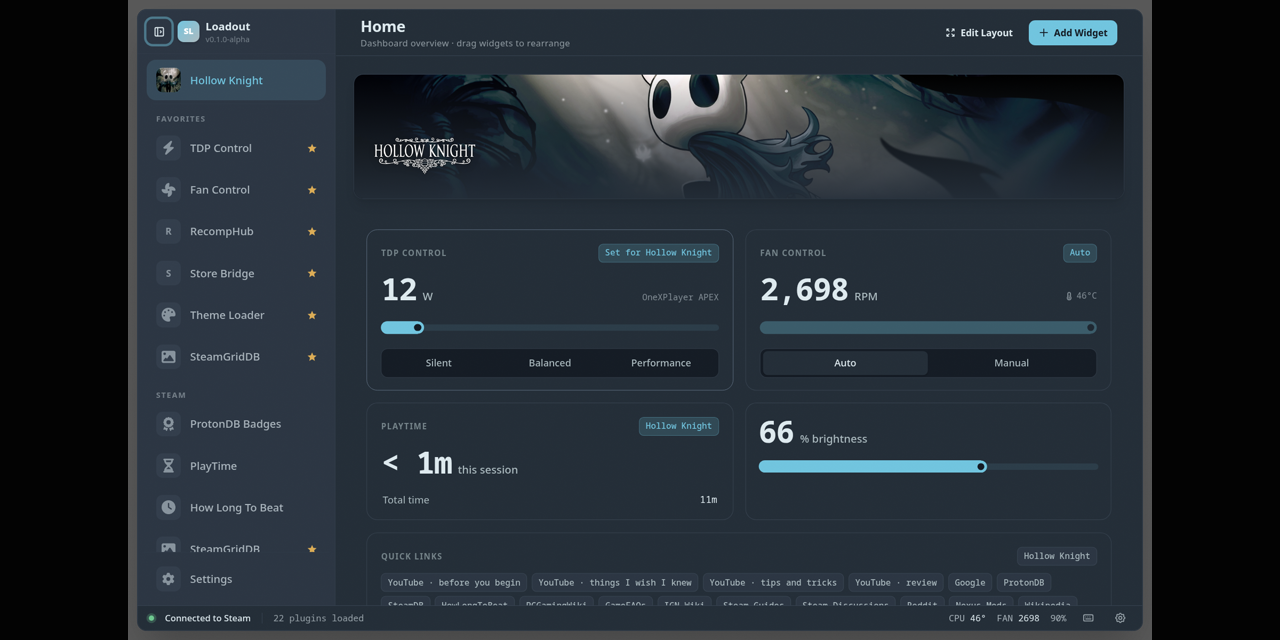Switch fan mode to Auto

(x=845, y=363)
